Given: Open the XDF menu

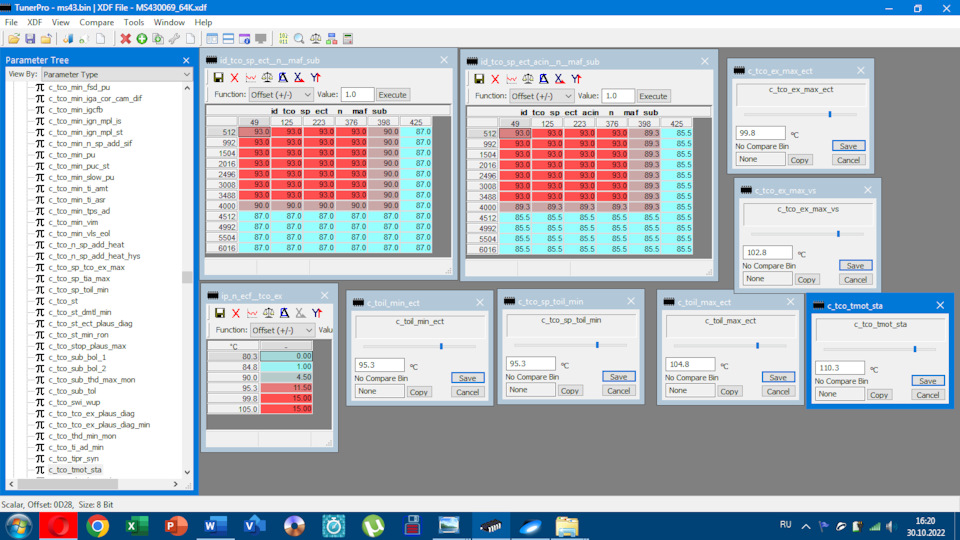Looking at the screenshot, I should (x=34, y=22).
